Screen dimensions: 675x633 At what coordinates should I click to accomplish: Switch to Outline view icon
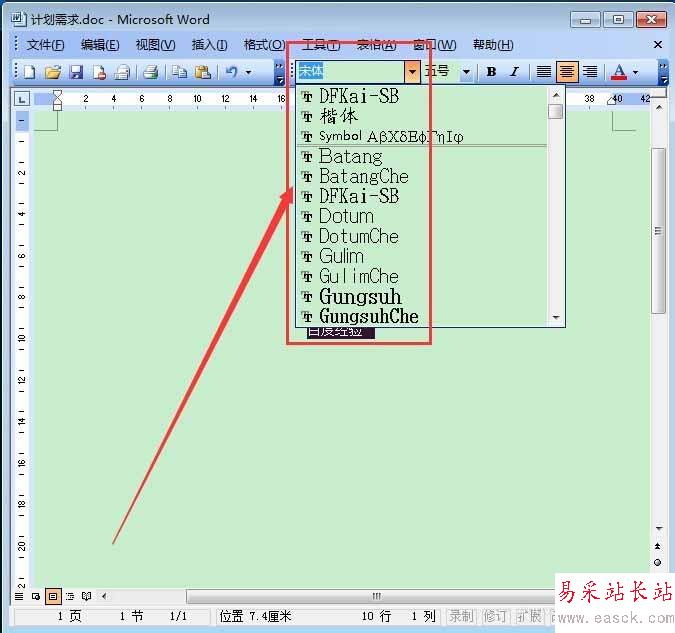(x=70, y=596)
